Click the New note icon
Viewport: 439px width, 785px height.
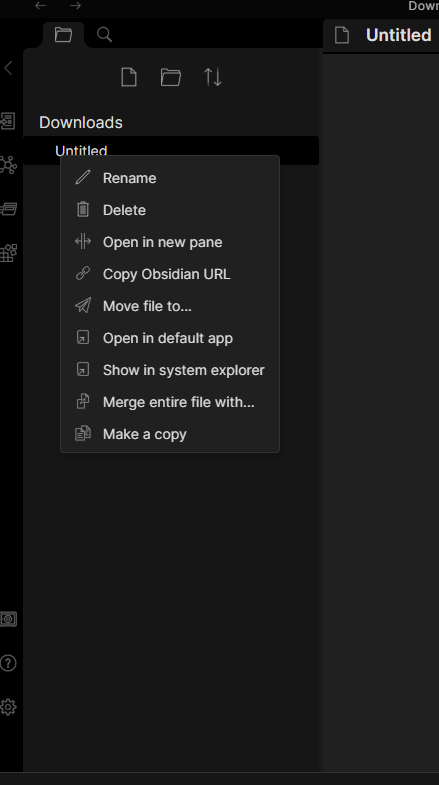click(x=129, y=78)
